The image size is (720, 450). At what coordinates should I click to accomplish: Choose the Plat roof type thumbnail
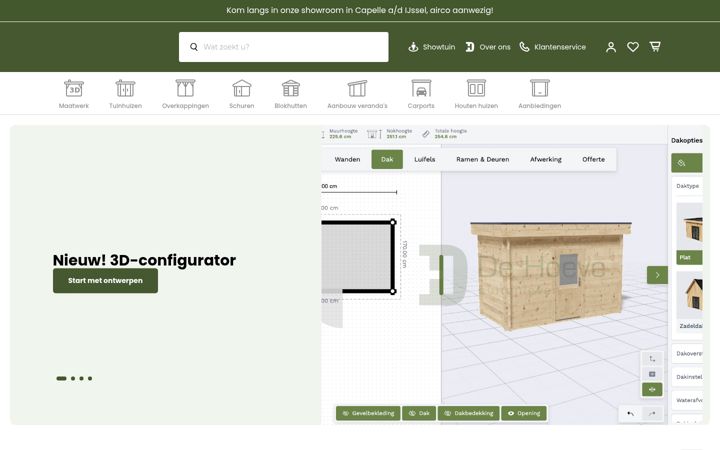(689, 233)
